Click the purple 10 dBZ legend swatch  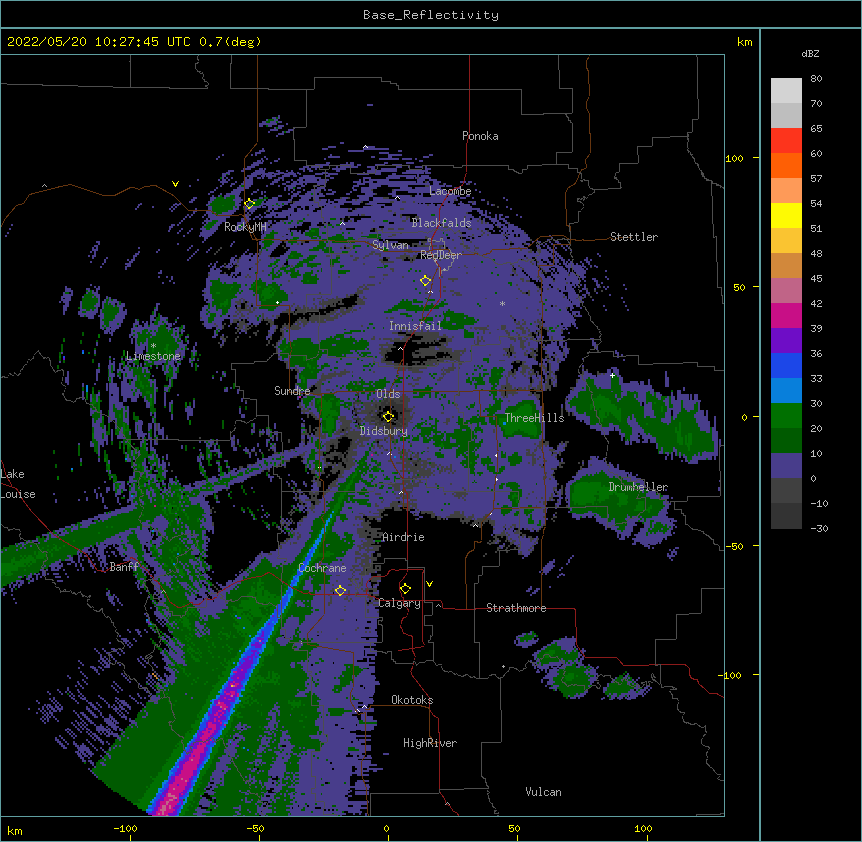(x=786, y=466)
